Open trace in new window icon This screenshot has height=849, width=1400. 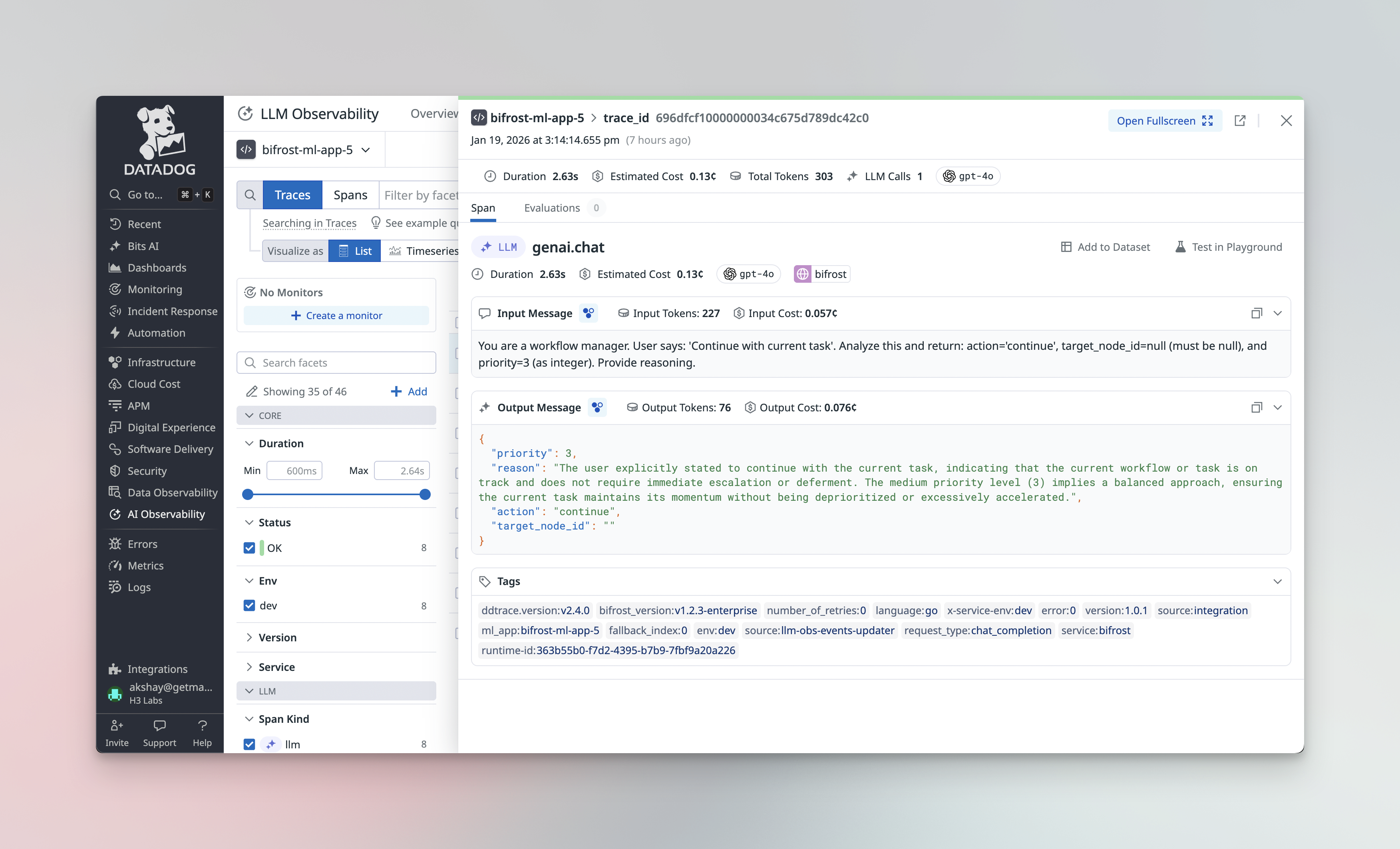[x=1240, y=120]
